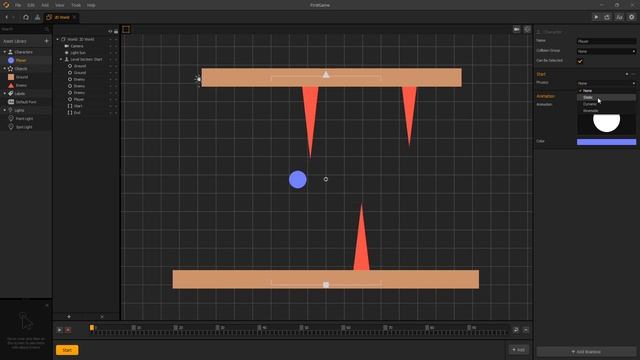Go back with the left arrow

[x=7, y=17]
